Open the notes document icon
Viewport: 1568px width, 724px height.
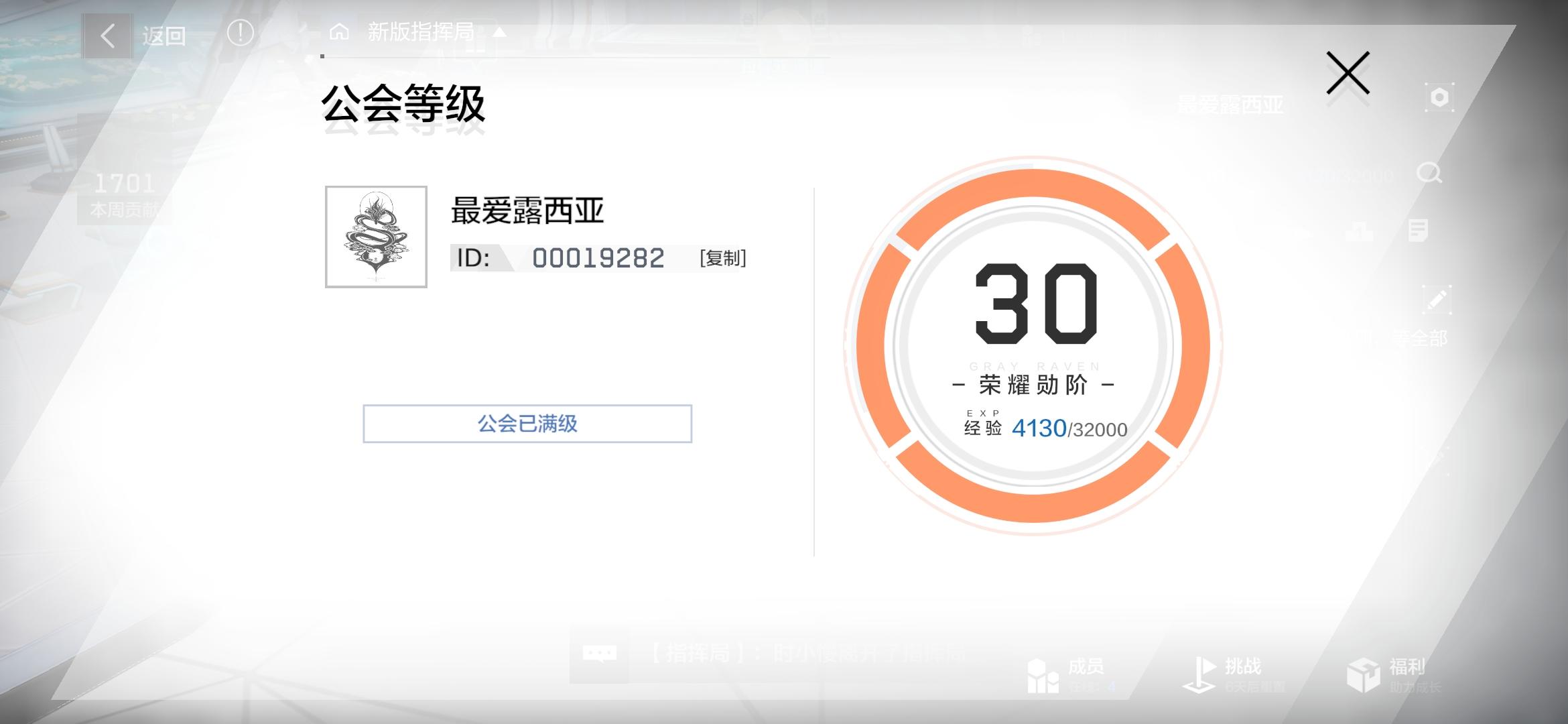1417,231
